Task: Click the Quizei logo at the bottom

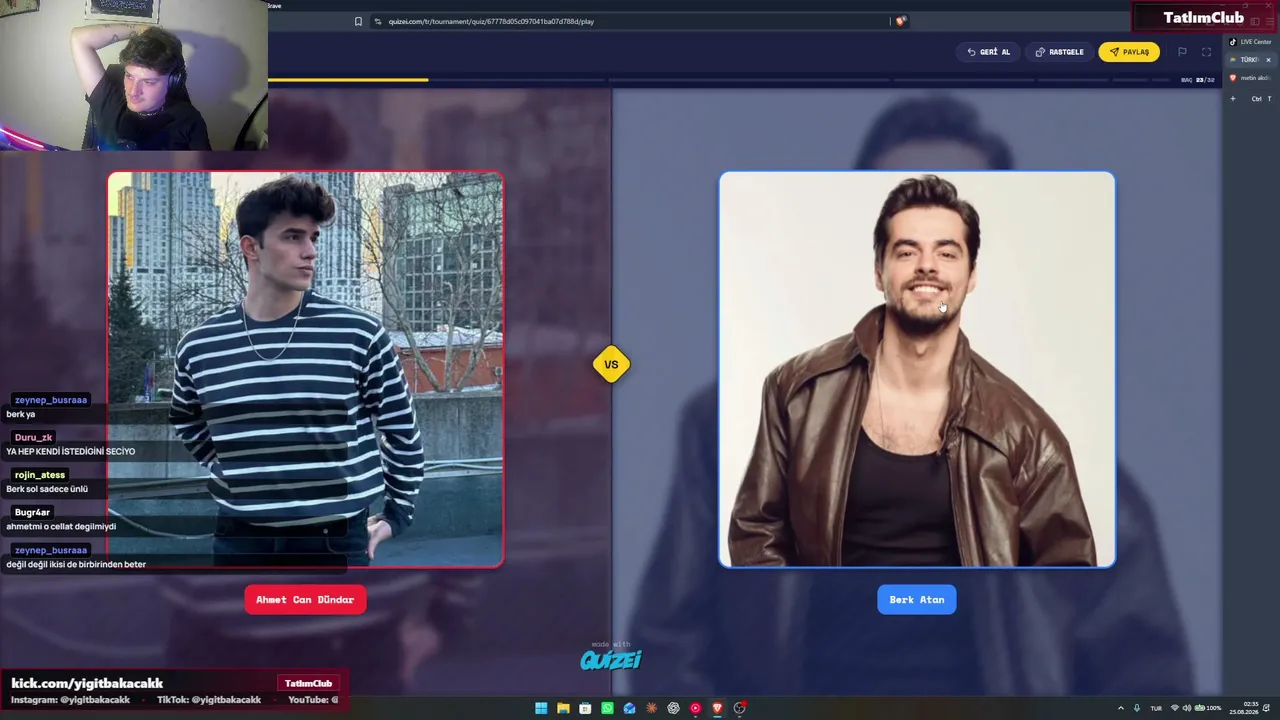Action: coord(610,658)
